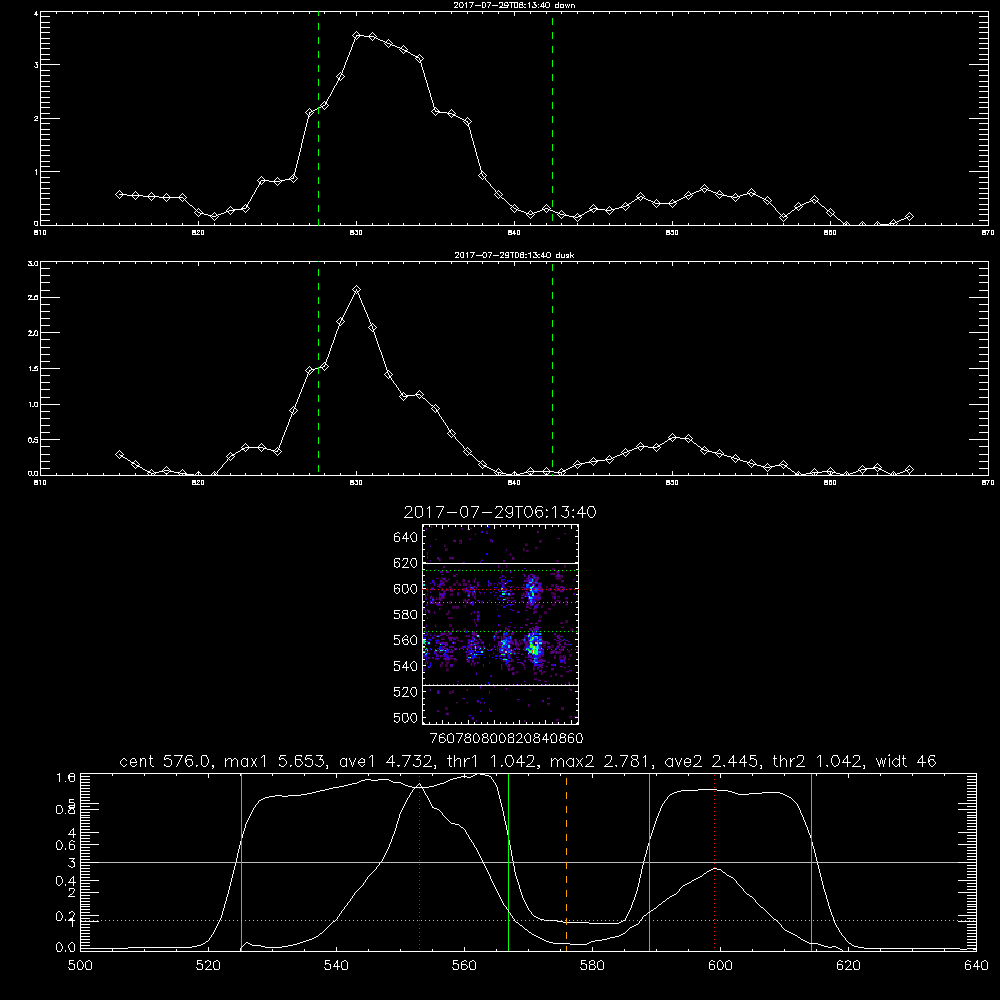Click the '520' y-axis label of the spectral image
This screenshot has width=1000, height=1000.
406,692
